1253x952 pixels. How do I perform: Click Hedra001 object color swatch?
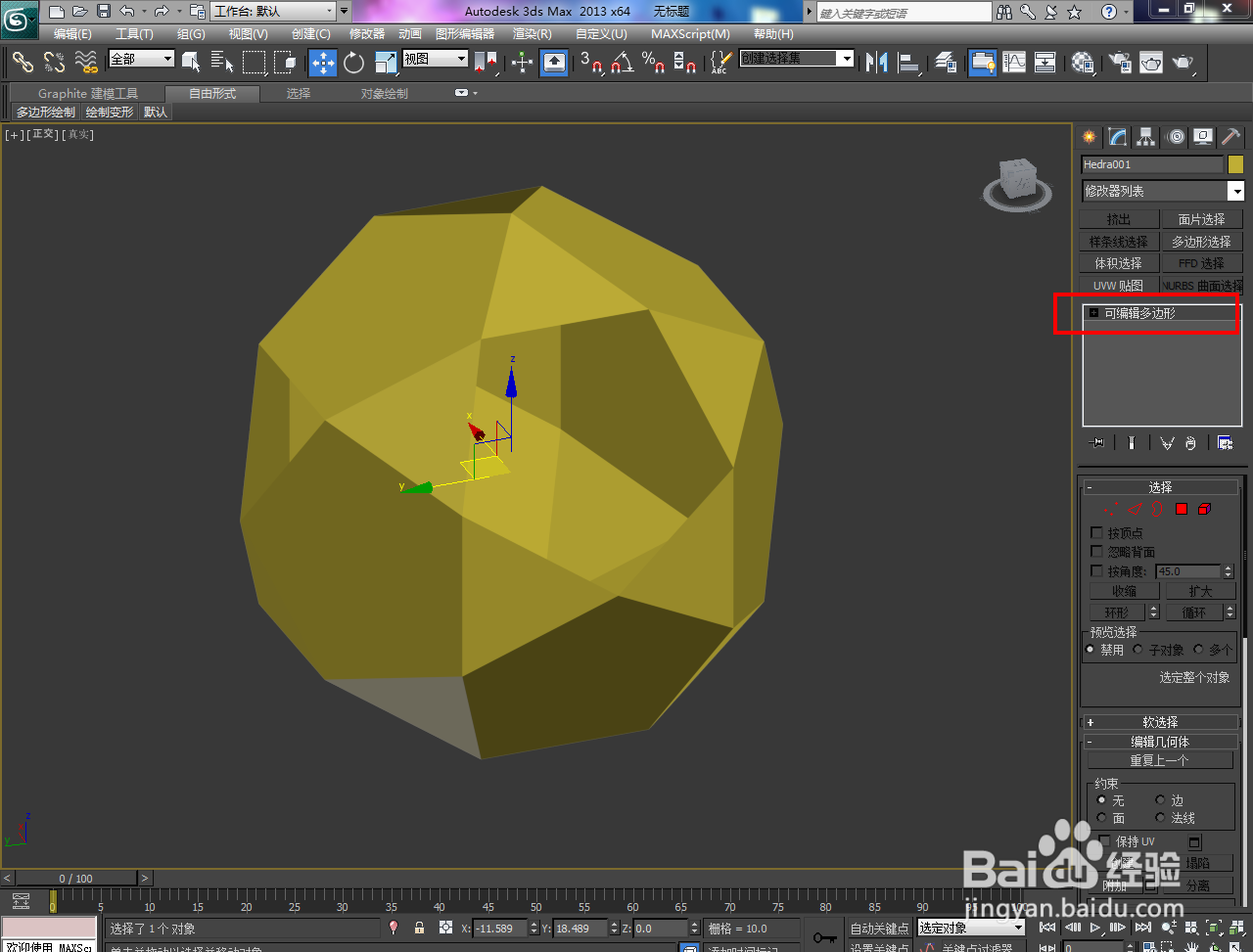(x=1235, y=164)
